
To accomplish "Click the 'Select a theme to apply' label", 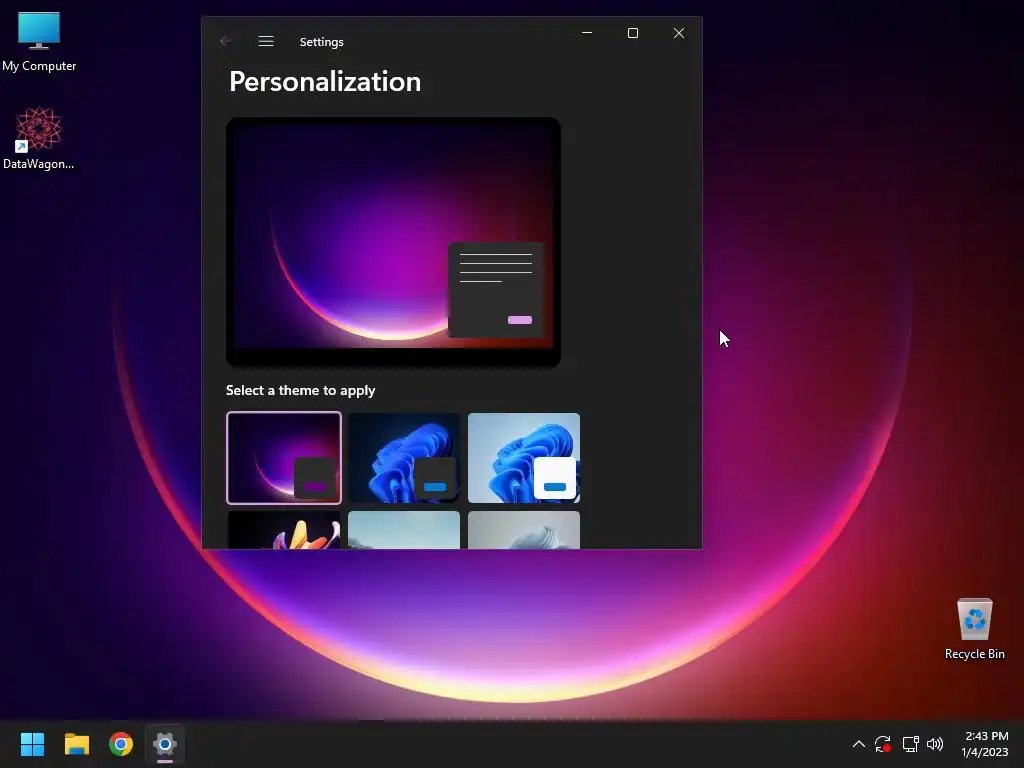I will pyautogui.click(x=300, y=391).
